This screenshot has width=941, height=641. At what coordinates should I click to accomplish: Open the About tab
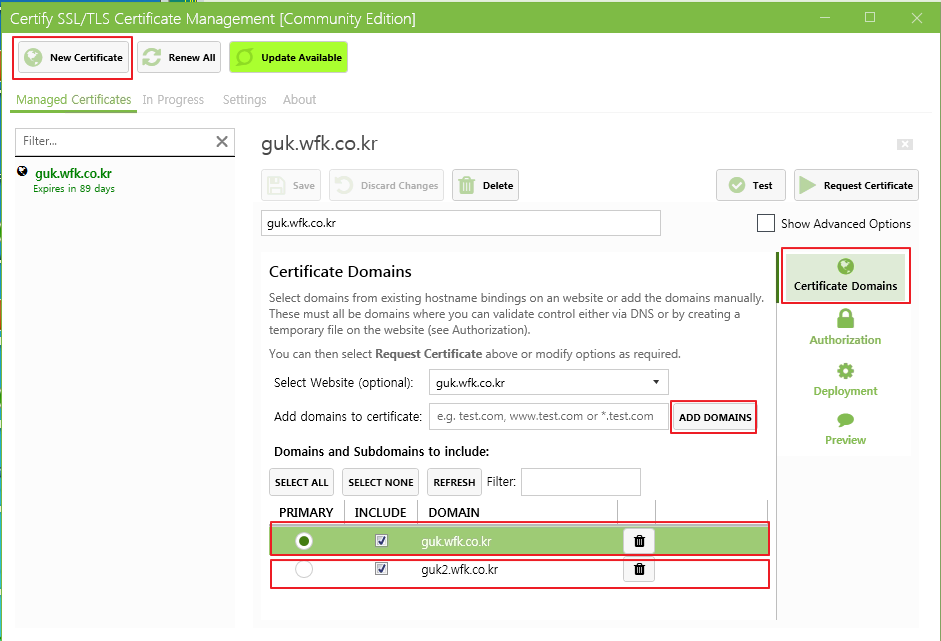pos(299,100)
